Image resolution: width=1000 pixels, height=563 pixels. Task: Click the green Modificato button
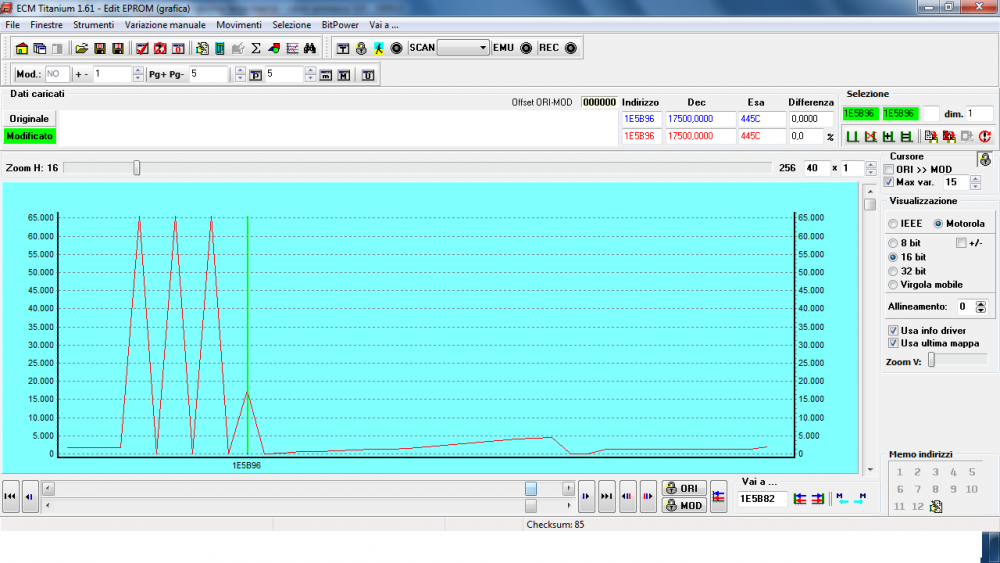[29, 136]
